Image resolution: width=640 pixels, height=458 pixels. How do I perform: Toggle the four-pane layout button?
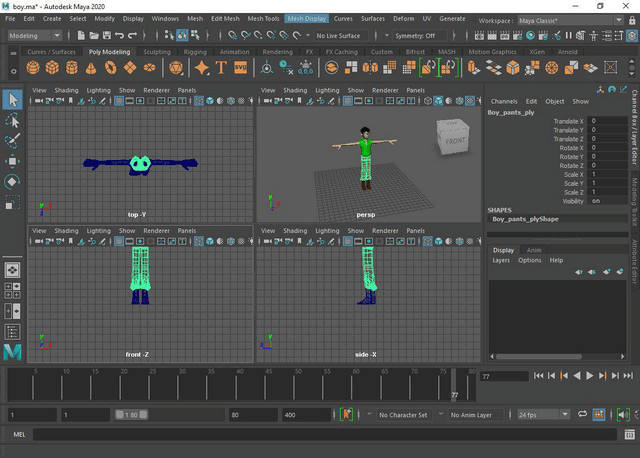click(12, 292)
